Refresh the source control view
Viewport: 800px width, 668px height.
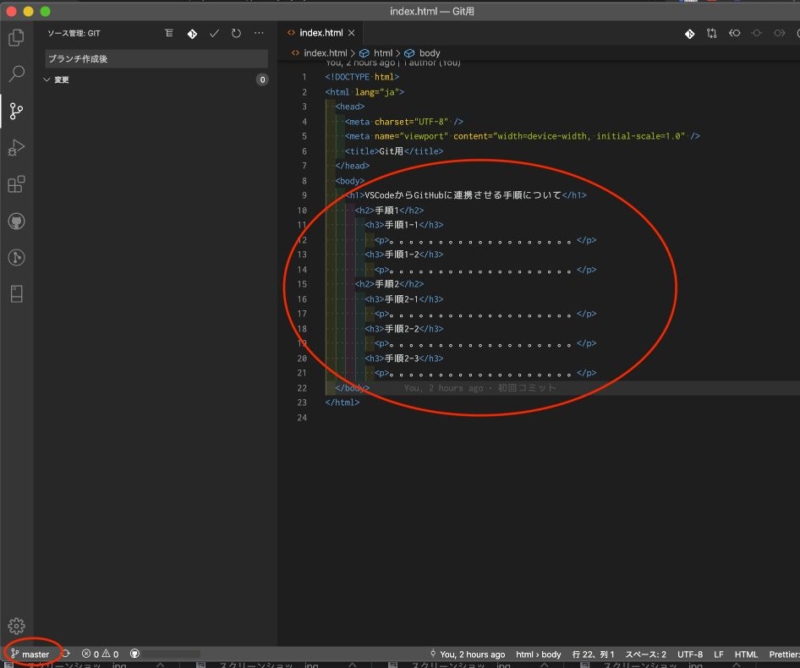(x=236, y=33)
